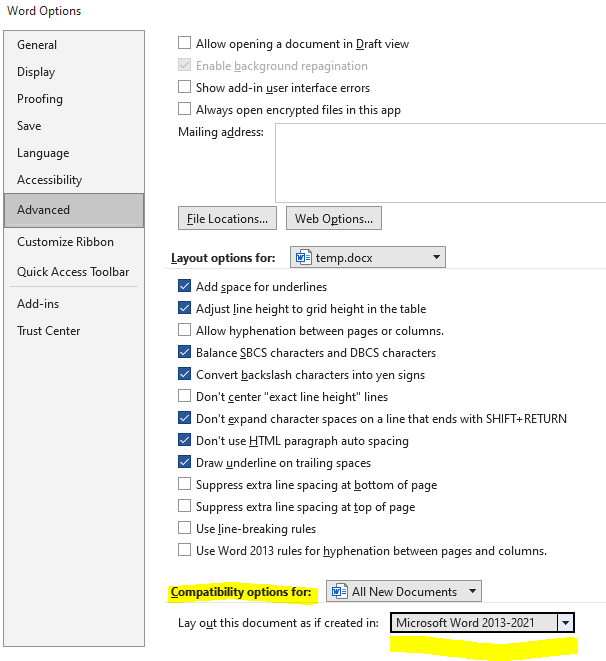Click the Lay out this document as if created in label
This screenshot has width=606, height=661.
point(278,623)
